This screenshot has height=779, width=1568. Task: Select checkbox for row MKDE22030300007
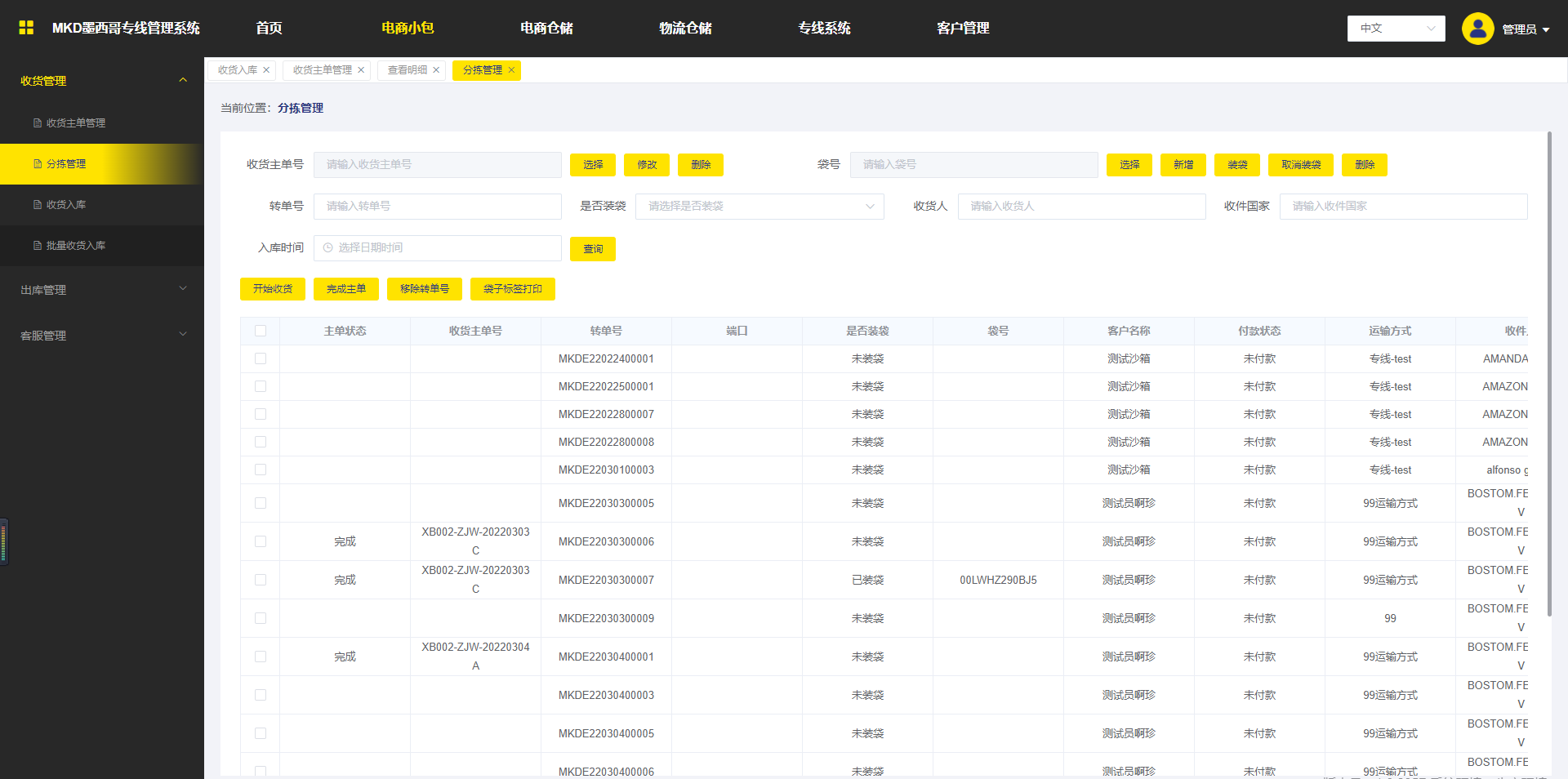pos(261,580)
